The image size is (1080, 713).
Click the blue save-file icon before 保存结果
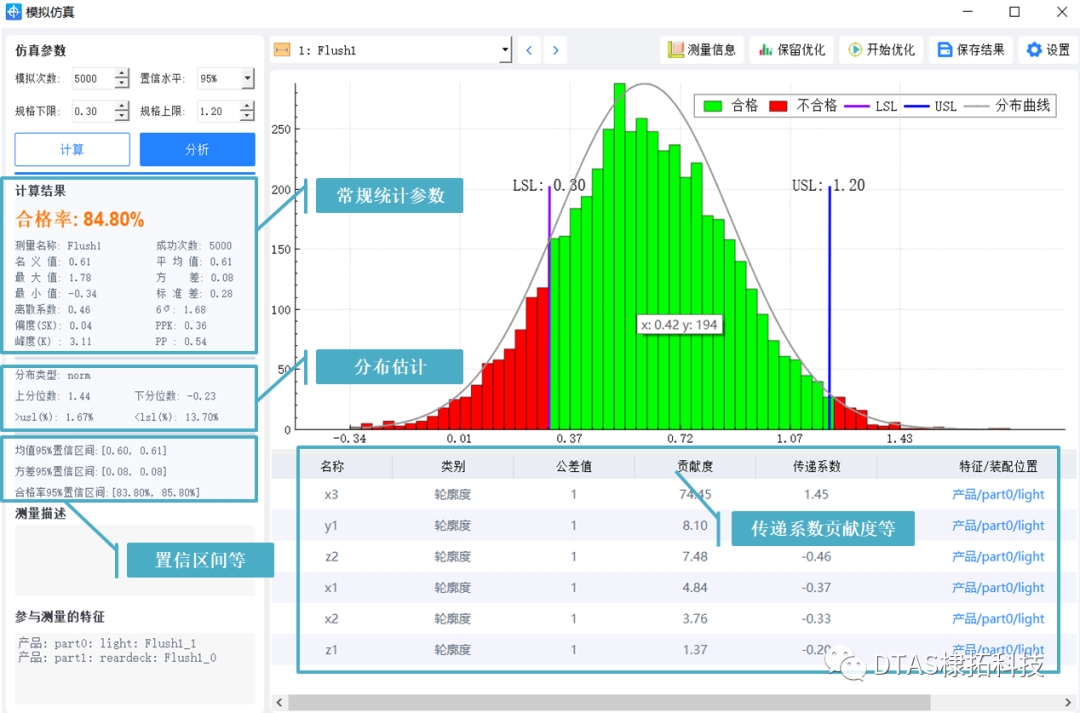pos(945,49)
